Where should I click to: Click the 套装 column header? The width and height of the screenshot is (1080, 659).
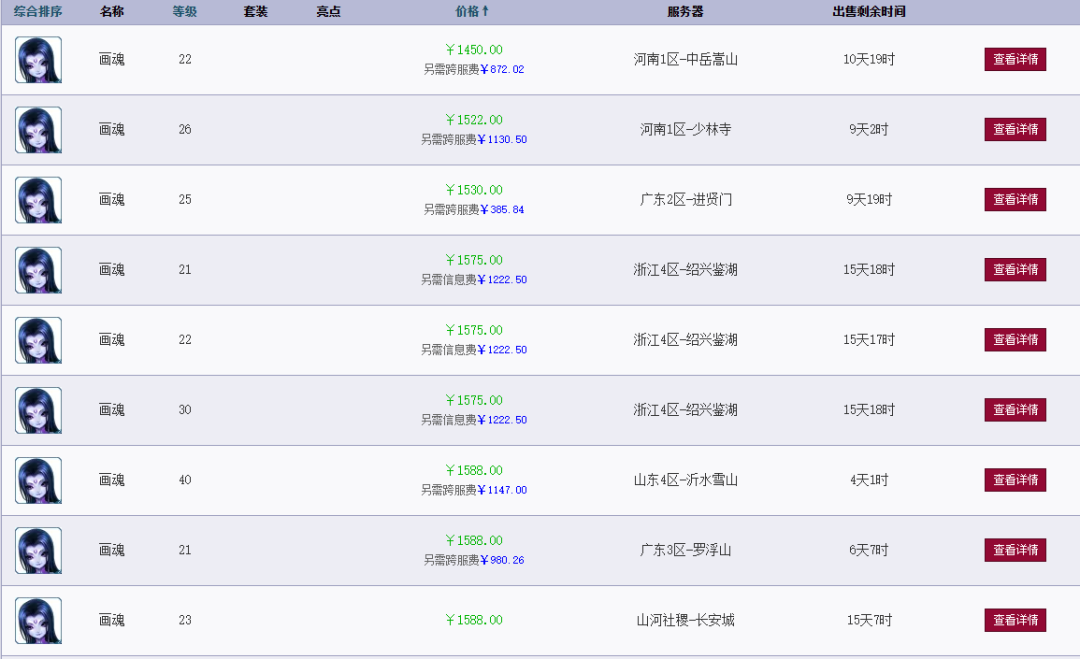tap(256, 12)
